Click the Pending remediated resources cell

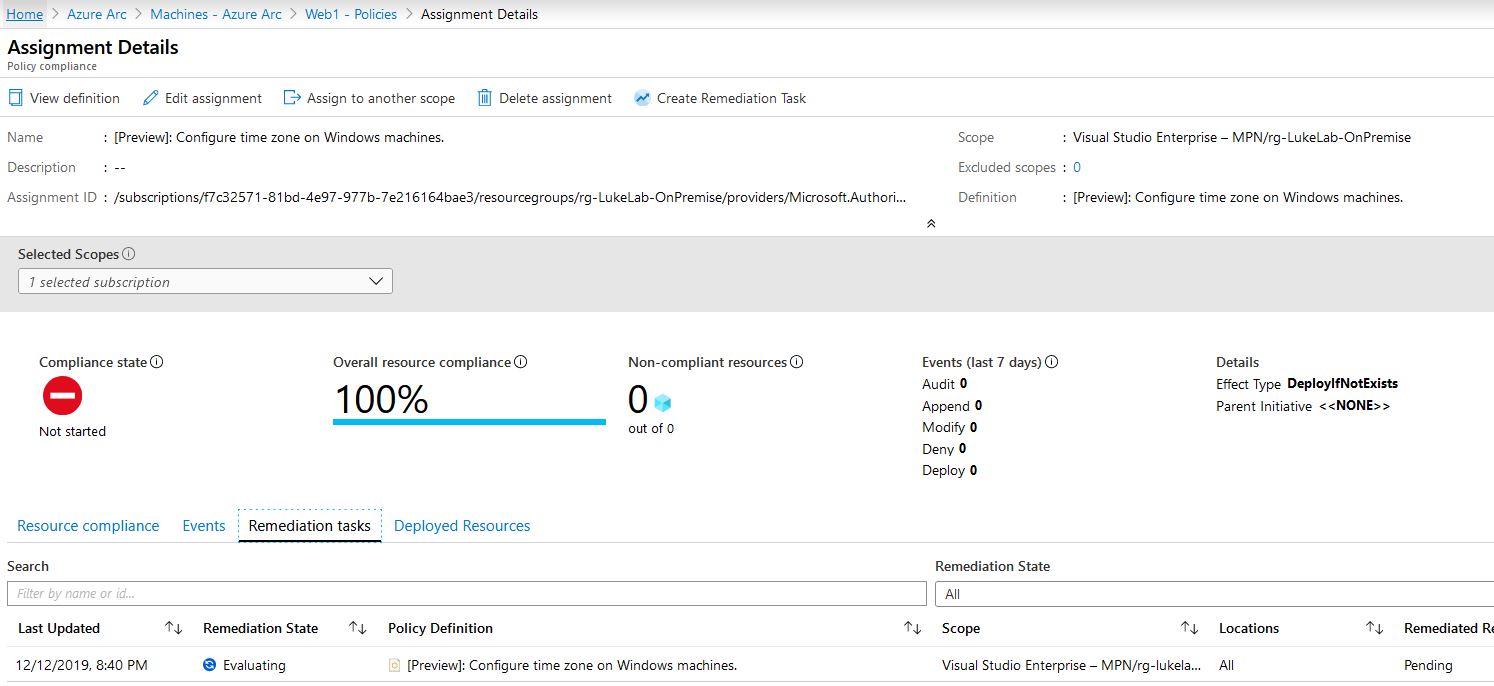1428,665
